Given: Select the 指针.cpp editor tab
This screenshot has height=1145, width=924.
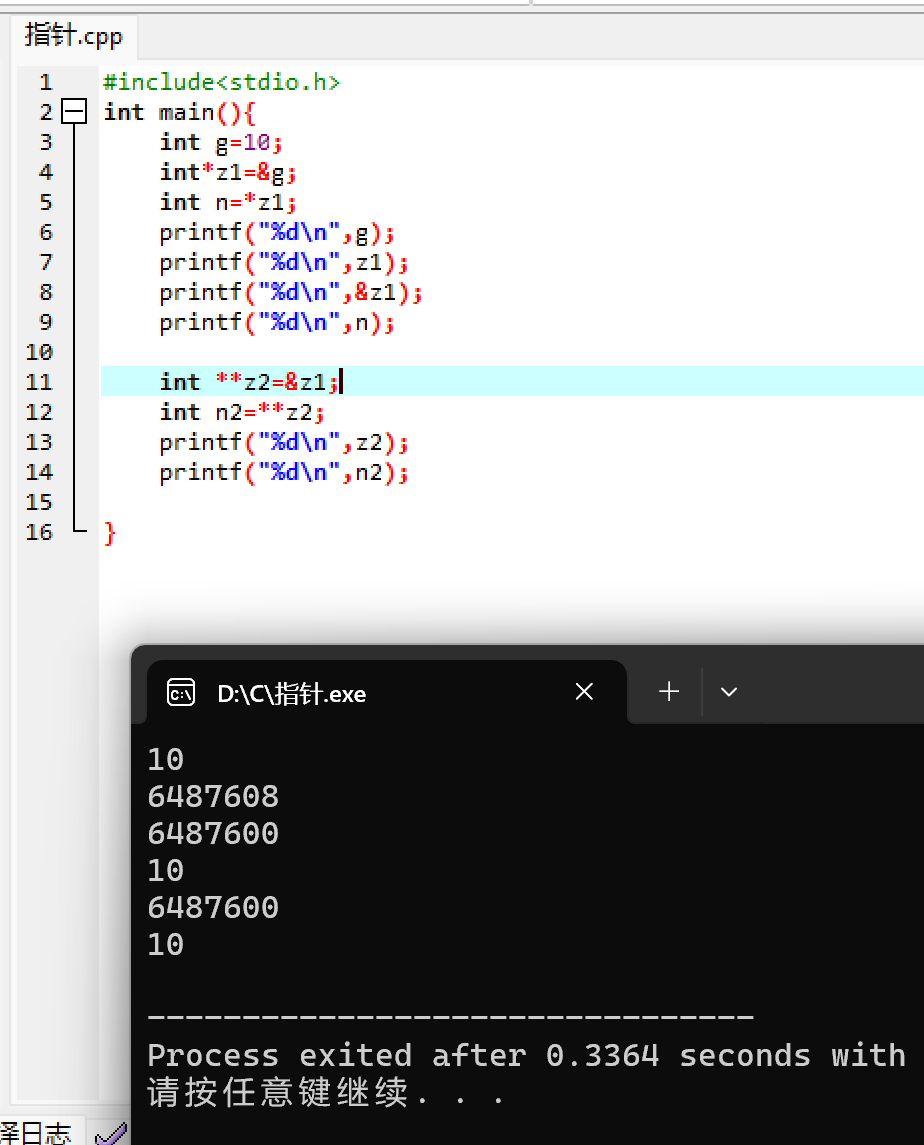Looking at the screenshot, I should (x=74, y=36).
